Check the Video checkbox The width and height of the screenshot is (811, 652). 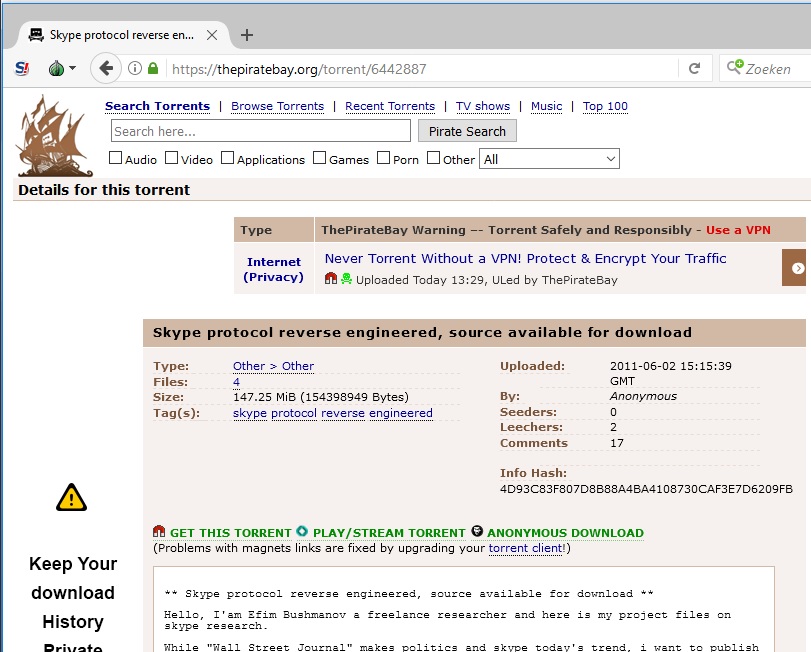(171, 158)
